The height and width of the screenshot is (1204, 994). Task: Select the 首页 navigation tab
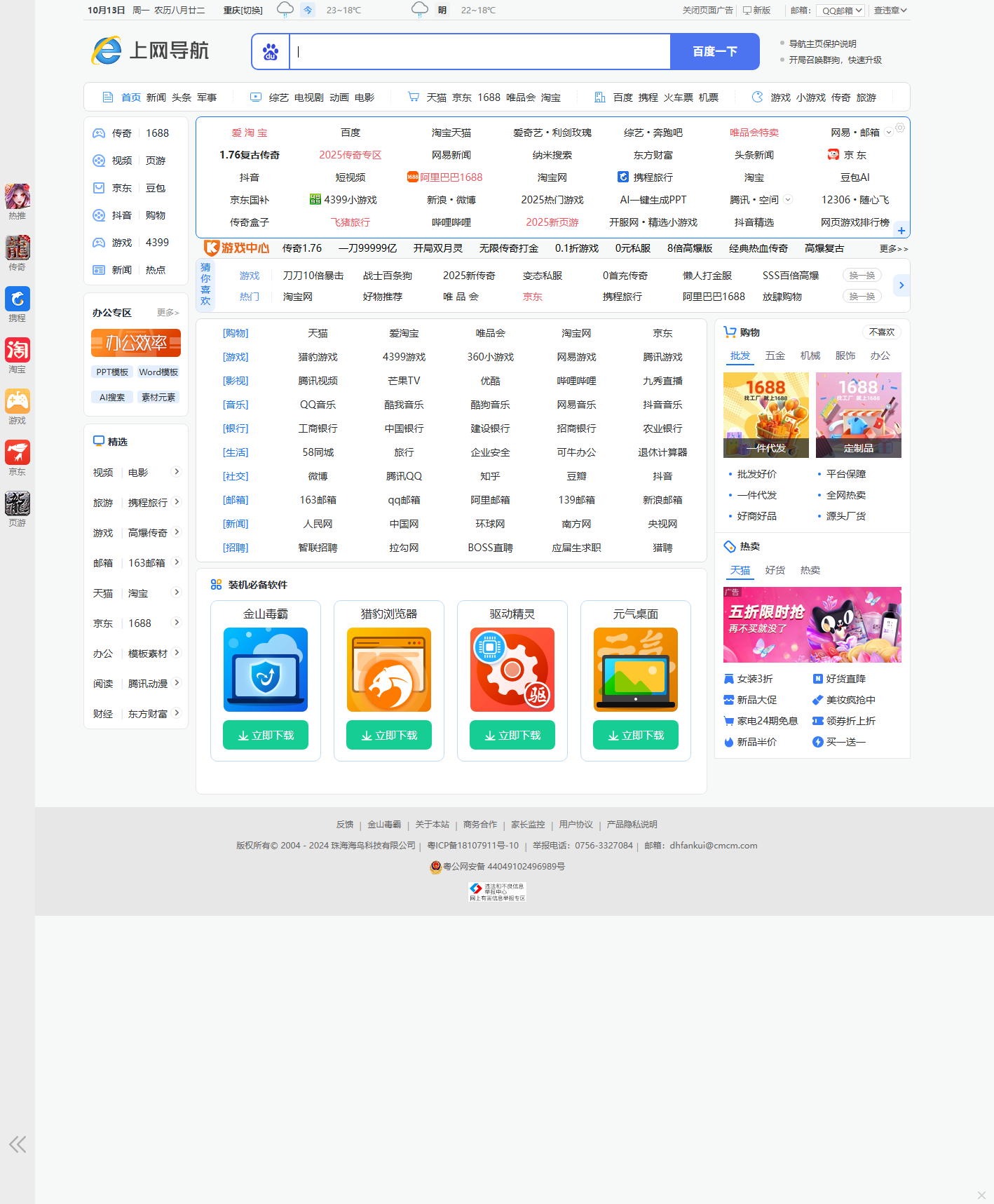click(x=131, y=97)
